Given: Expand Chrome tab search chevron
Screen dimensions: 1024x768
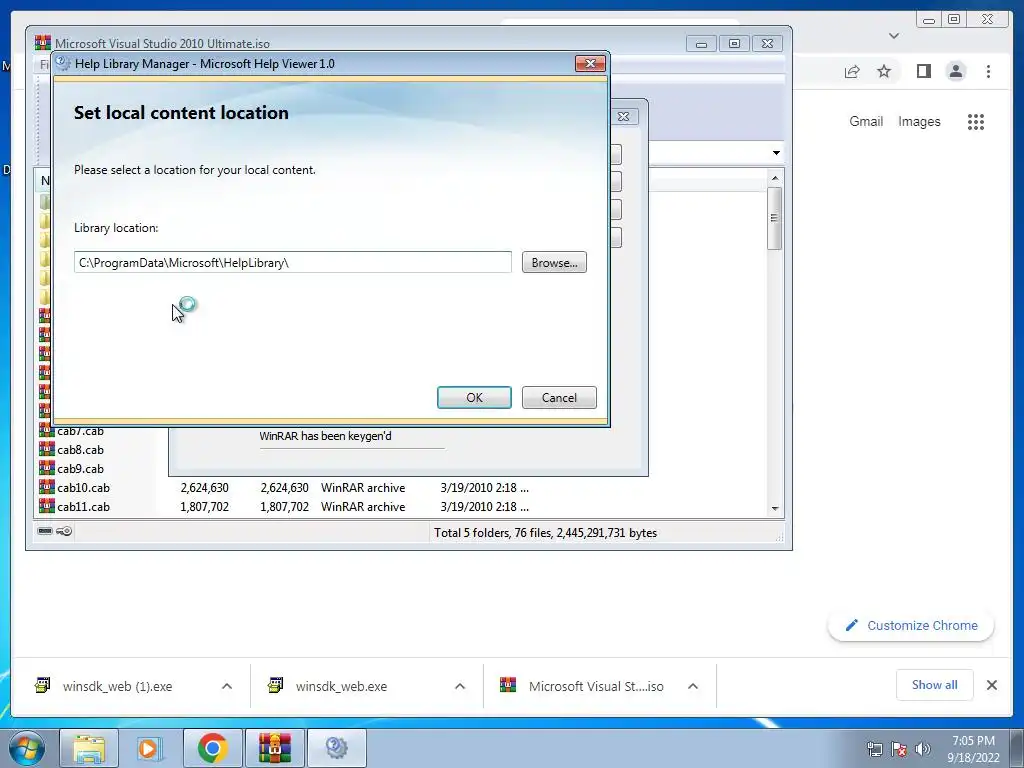Looking at the screenshot, I should 894,36.
